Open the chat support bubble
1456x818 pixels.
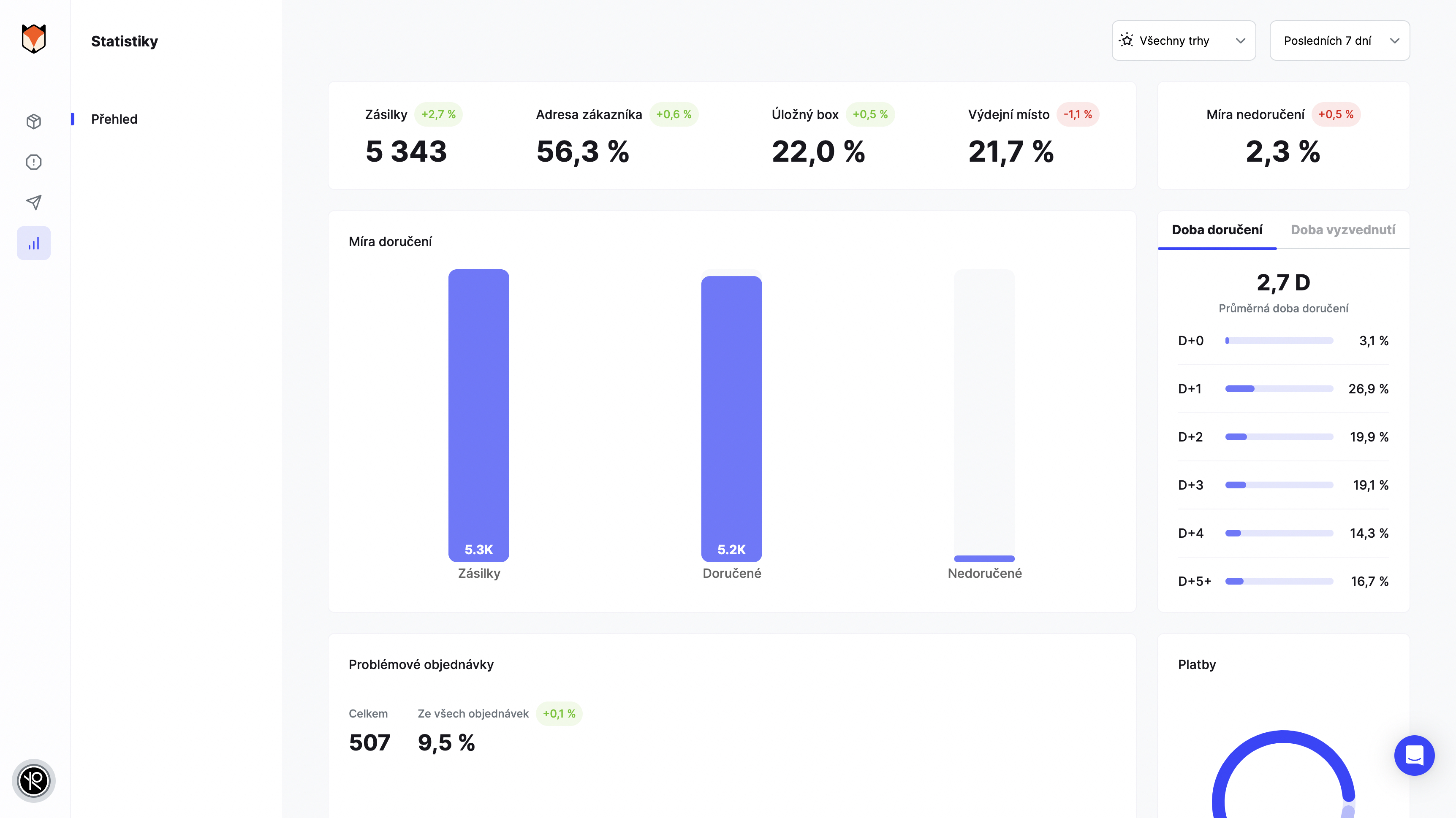[1414, 755]
